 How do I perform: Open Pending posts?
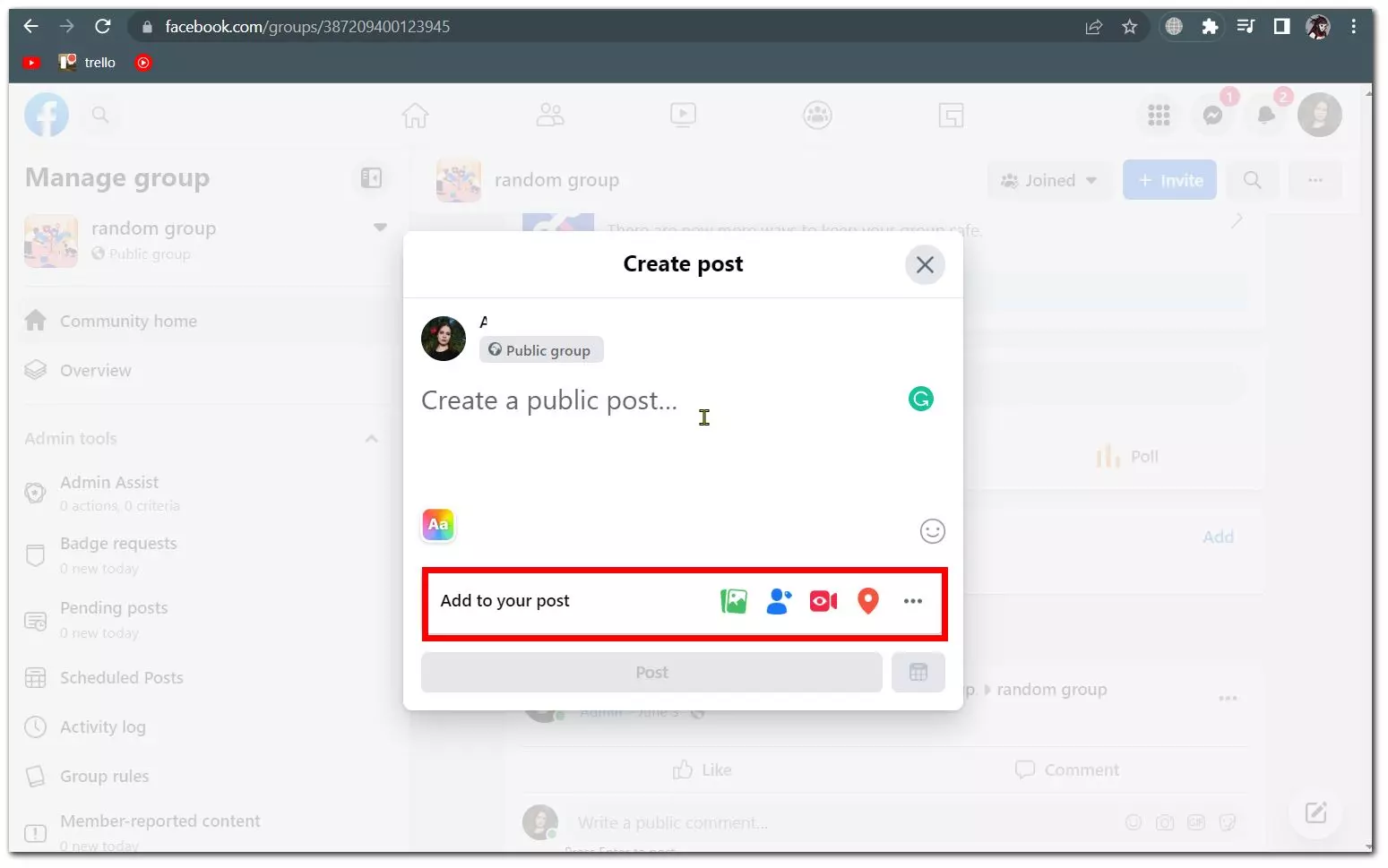[205, 619]
